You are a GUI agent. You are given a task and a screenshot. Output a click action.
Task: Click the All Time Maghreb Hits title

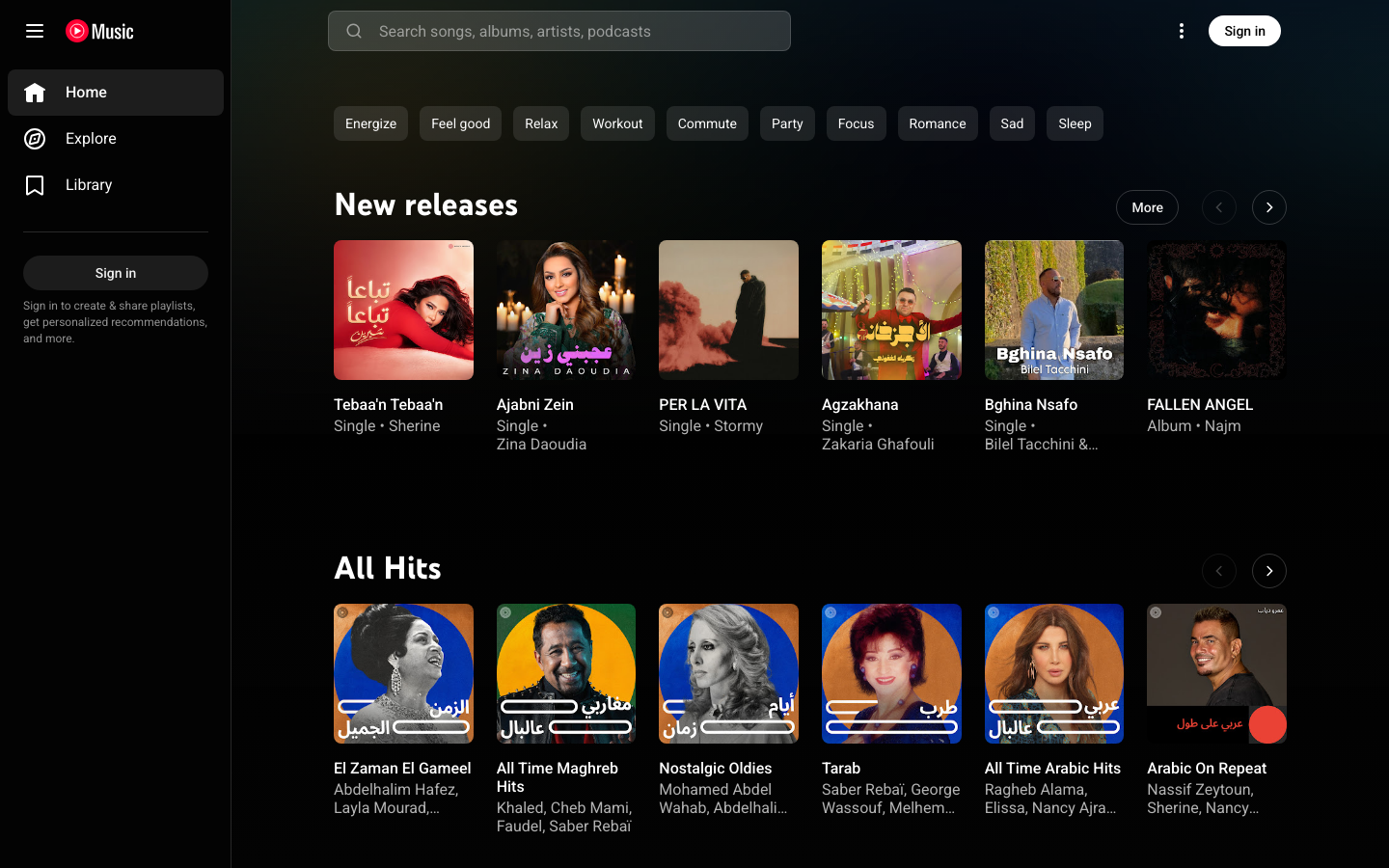coord(558,777)
